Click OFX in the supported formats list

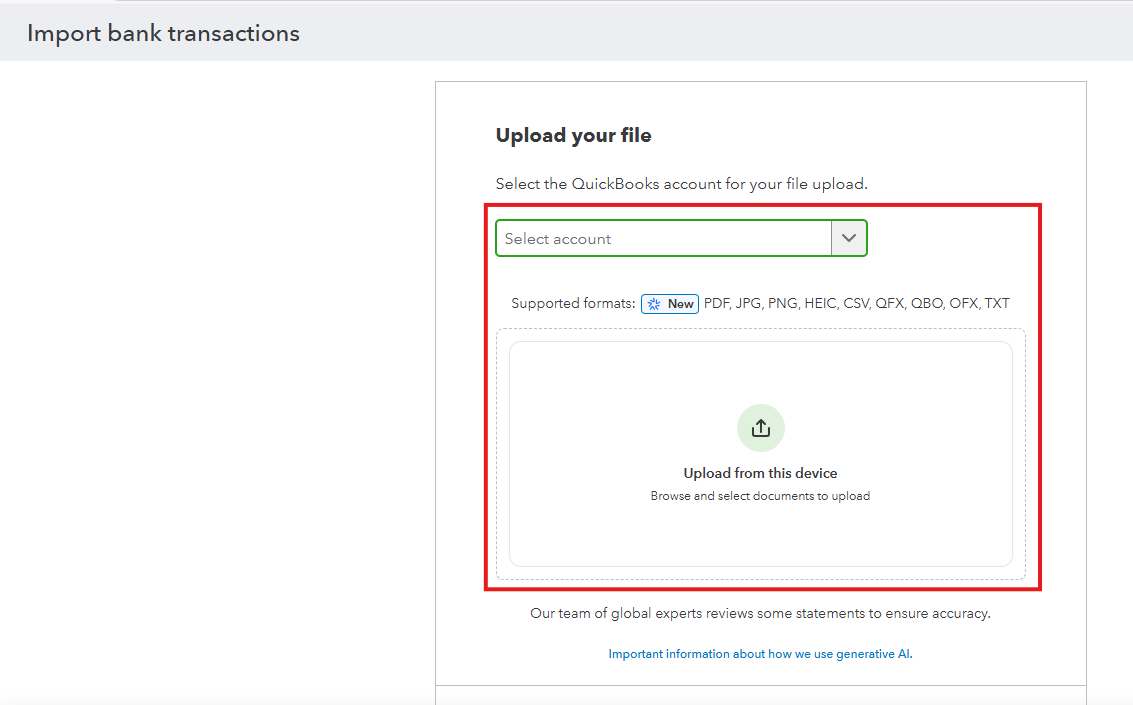964,303
